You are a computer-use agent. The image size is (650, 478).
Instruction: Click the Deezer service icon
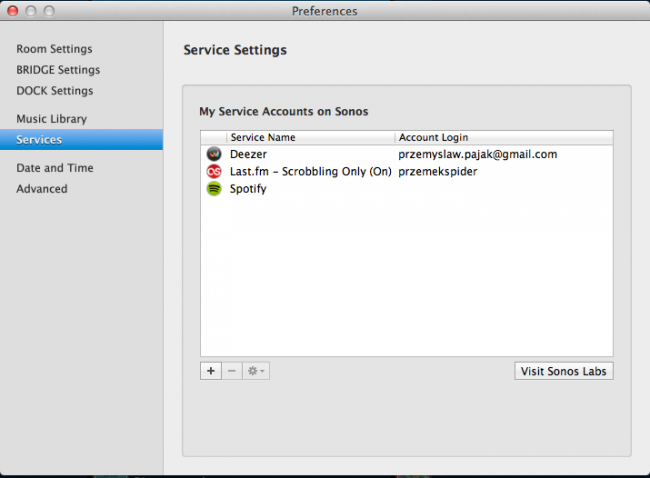pos(214,154)
